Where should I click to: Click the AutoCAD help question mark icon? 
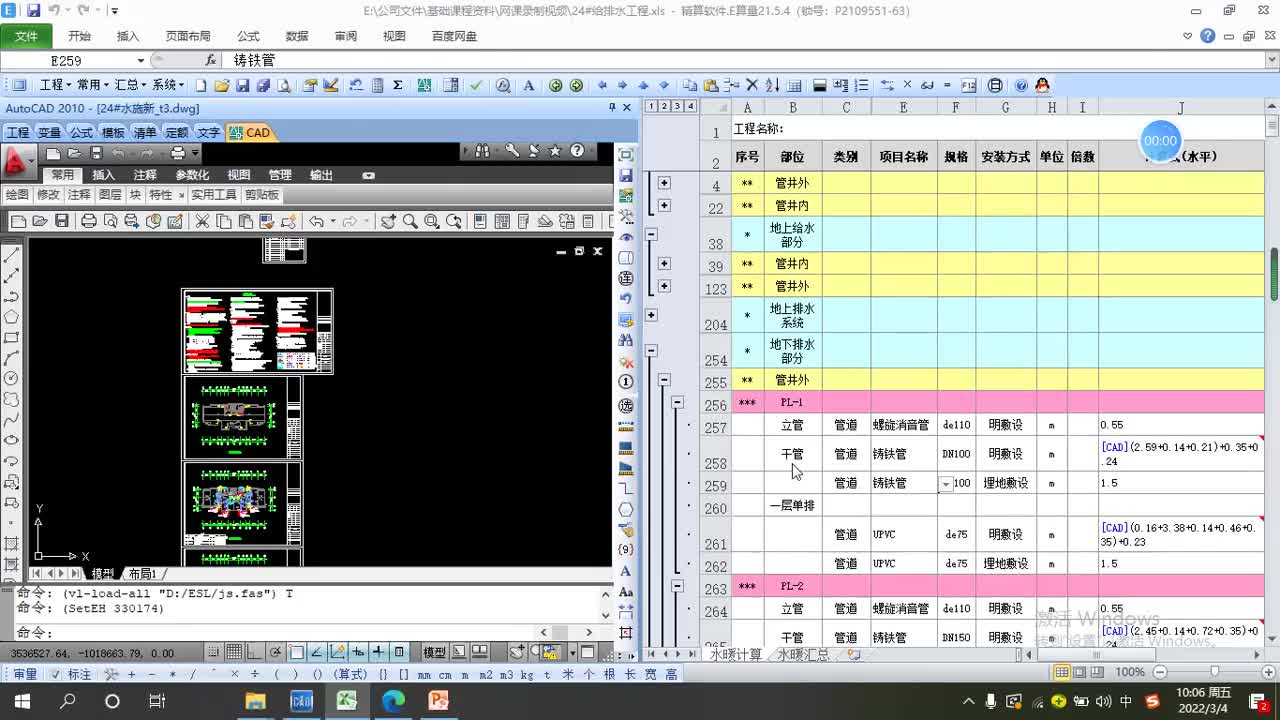(577, 151)
